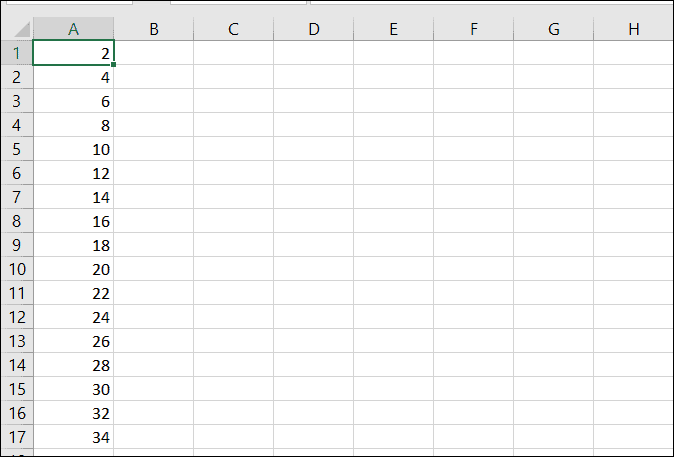
Task: Click cell containing value 10
Action: pyautogui.click(x=74, y=149)
